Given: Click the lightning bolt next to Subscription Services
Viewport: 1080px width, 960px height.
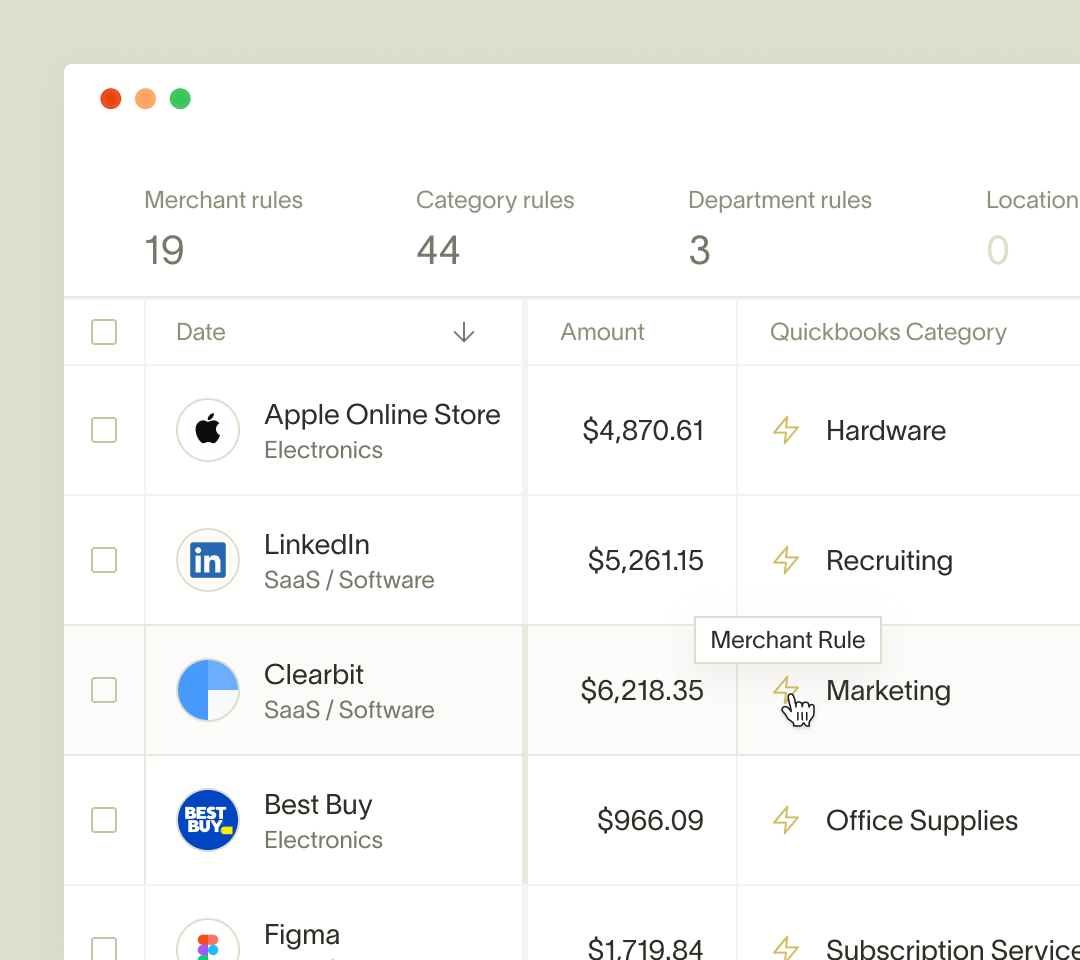Looking at the screenshot, I should (x=786, y=948).
